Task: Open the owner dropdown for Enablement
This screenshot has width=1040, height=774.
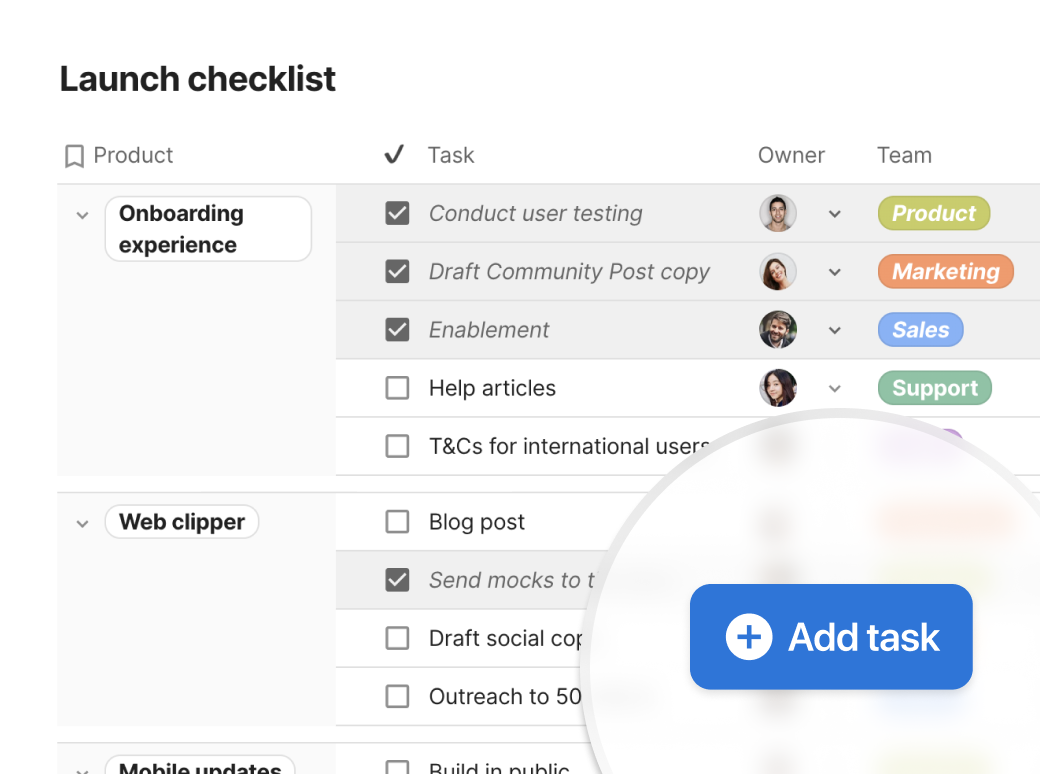Action: (x=835, y=330)
